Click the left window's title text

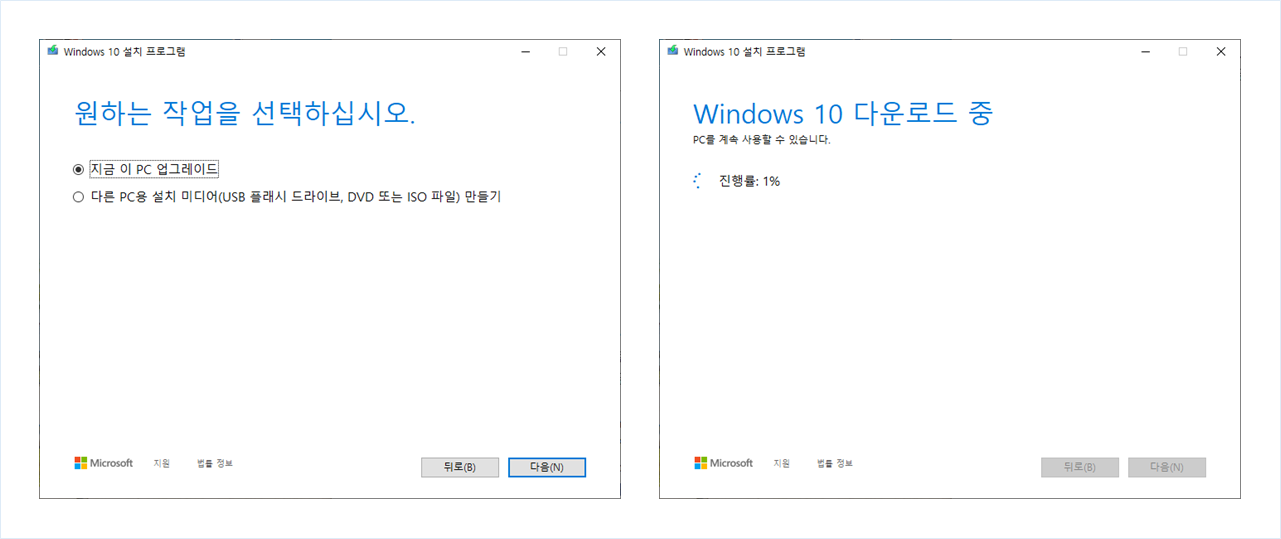124,52
